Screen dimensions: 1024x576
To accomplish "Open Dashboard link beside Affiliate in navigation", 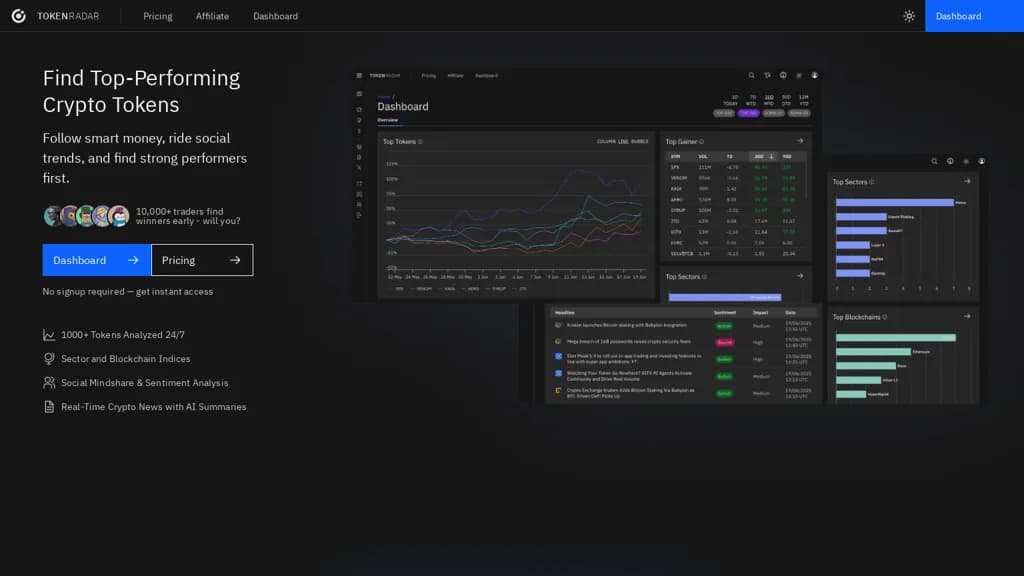I will coord(275,16).
